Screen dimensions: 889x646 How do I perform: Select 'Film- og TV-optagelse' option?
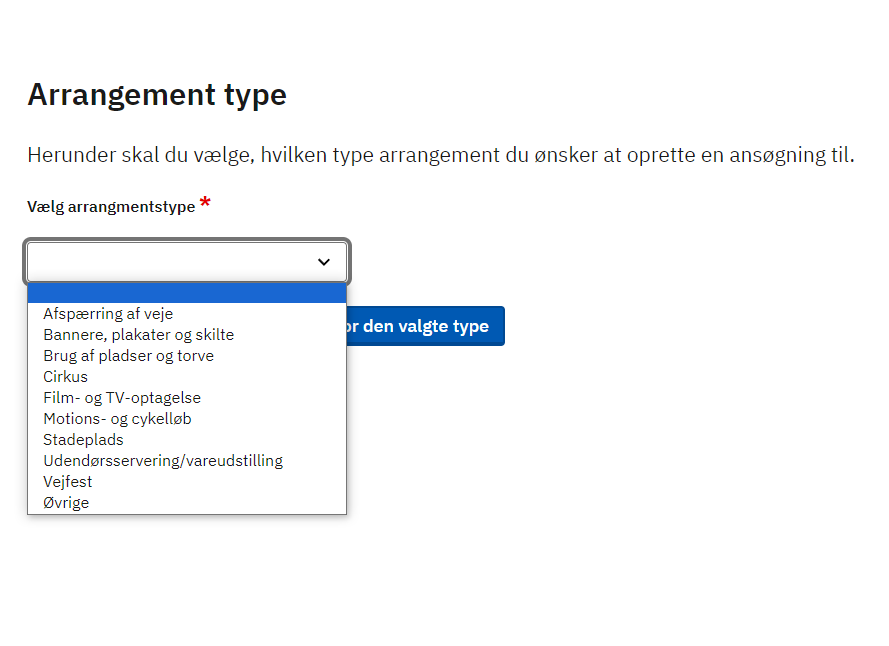pos(122,398)
